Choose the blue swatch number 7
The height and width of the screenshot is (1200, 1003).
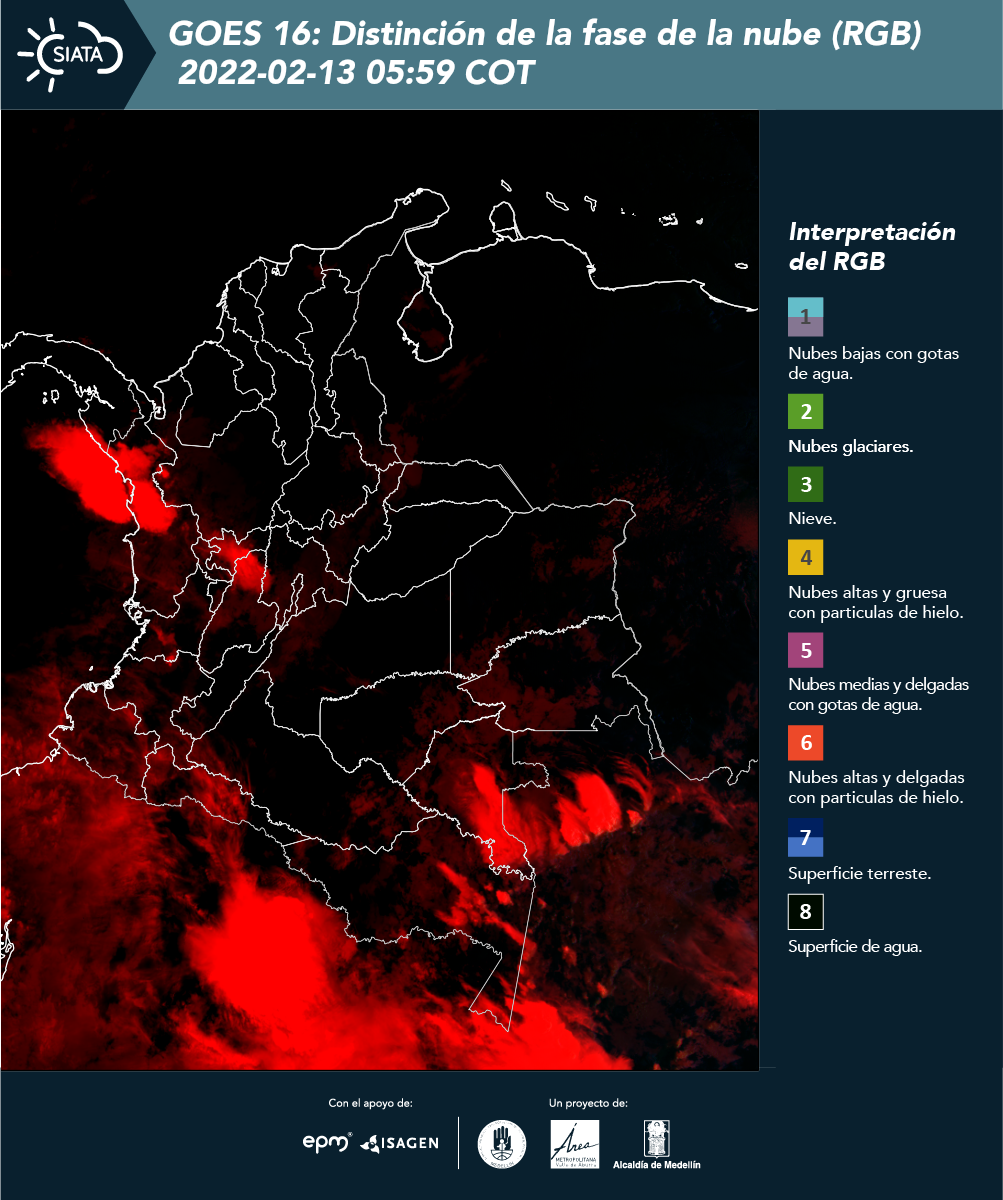[805, 837]
